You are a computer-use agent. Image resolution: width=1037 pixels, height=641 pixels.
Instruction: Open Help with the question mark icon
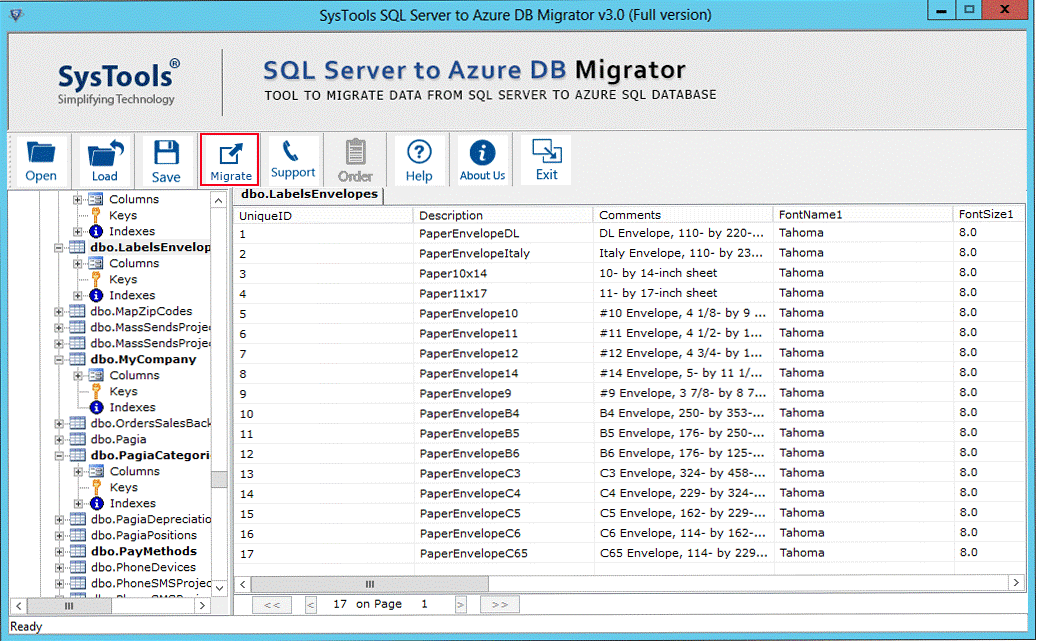(419, 160)
